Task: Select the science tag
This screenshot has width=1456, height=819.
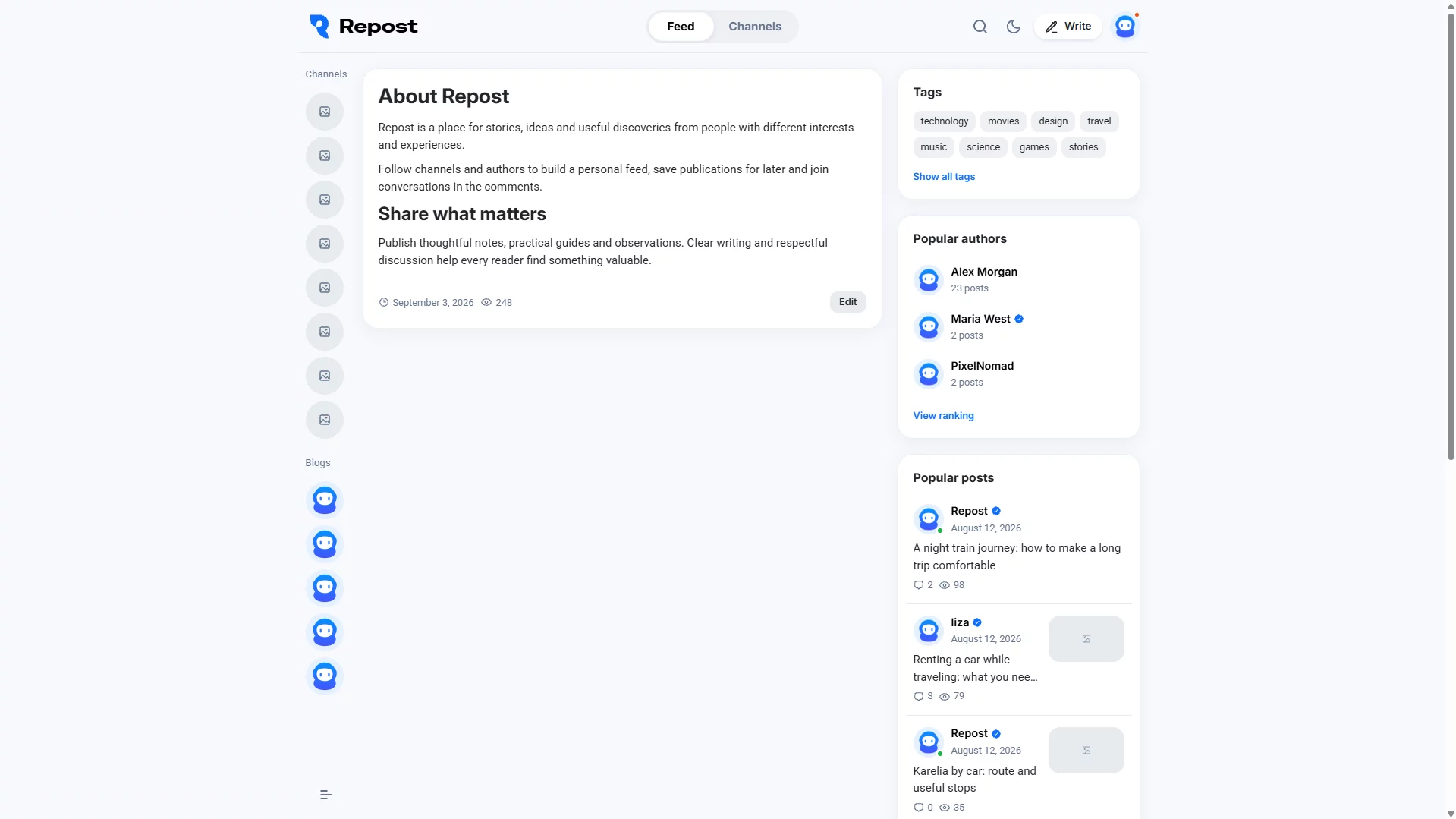Action: point(983,147)
